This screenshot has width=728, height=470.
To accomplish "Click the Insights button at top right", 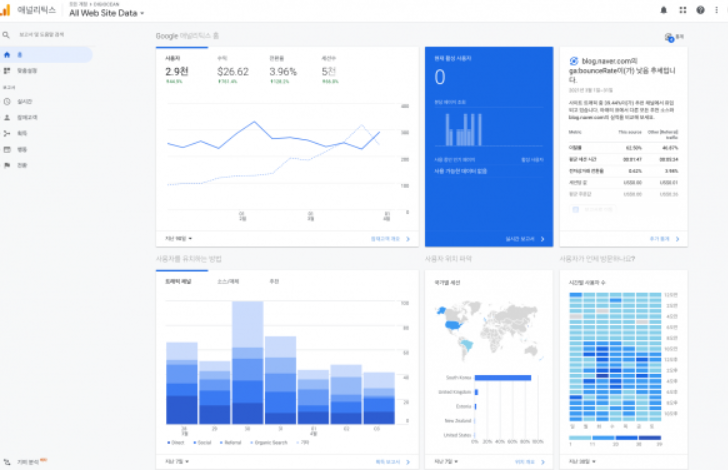I will click(674, 37).
